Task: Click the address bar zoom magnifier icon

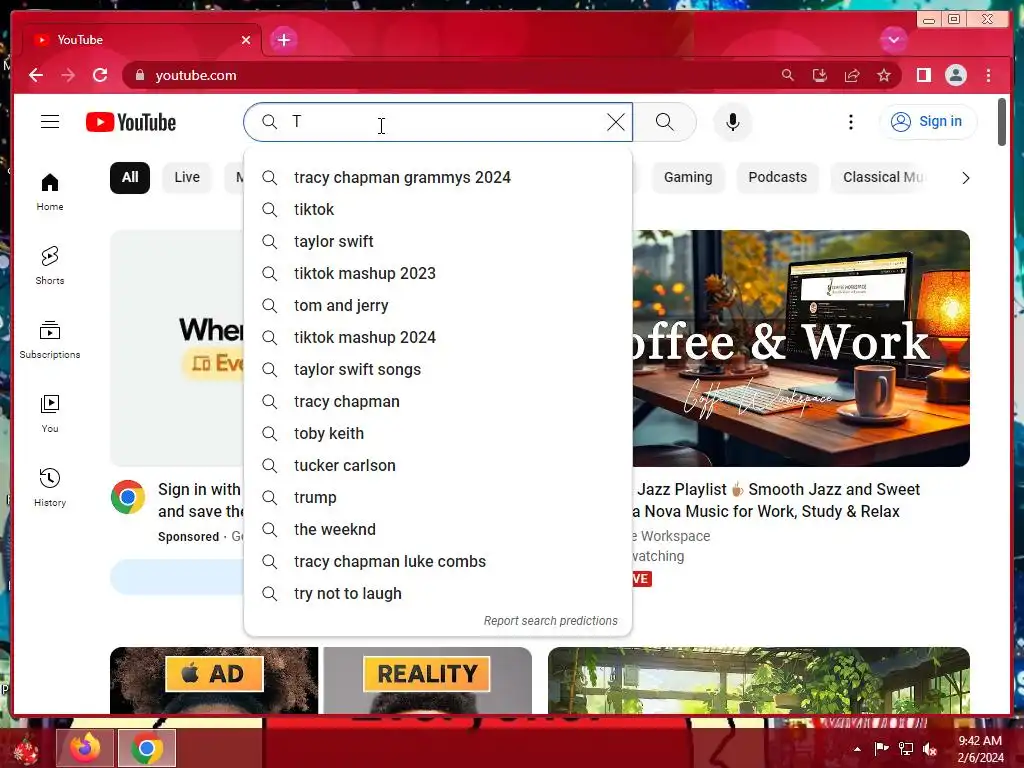Action: [788, 75]
